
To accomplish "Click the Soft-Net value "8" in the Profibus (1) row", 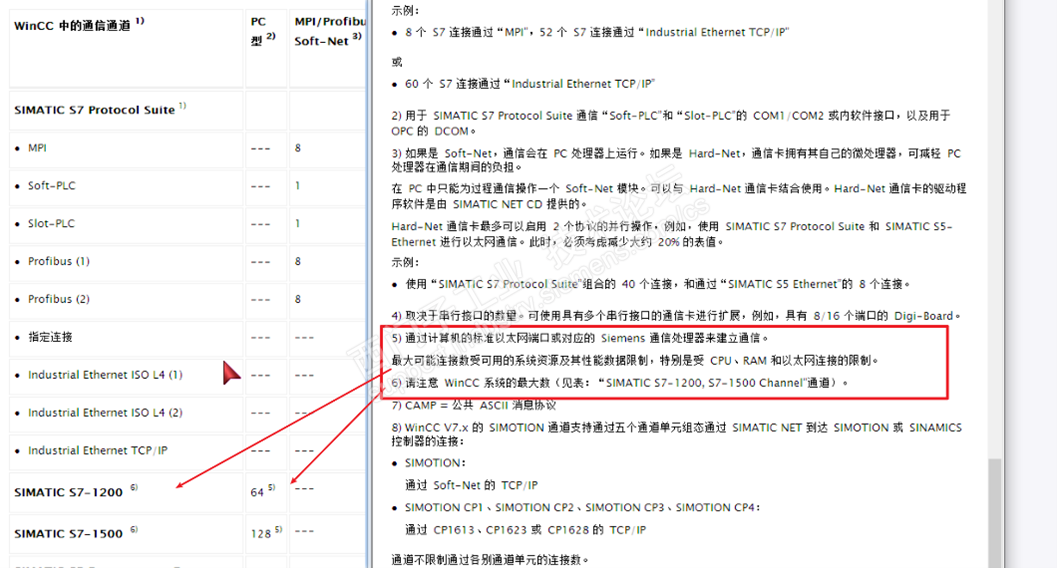I will pyautogui.click(x=298, y=261).
